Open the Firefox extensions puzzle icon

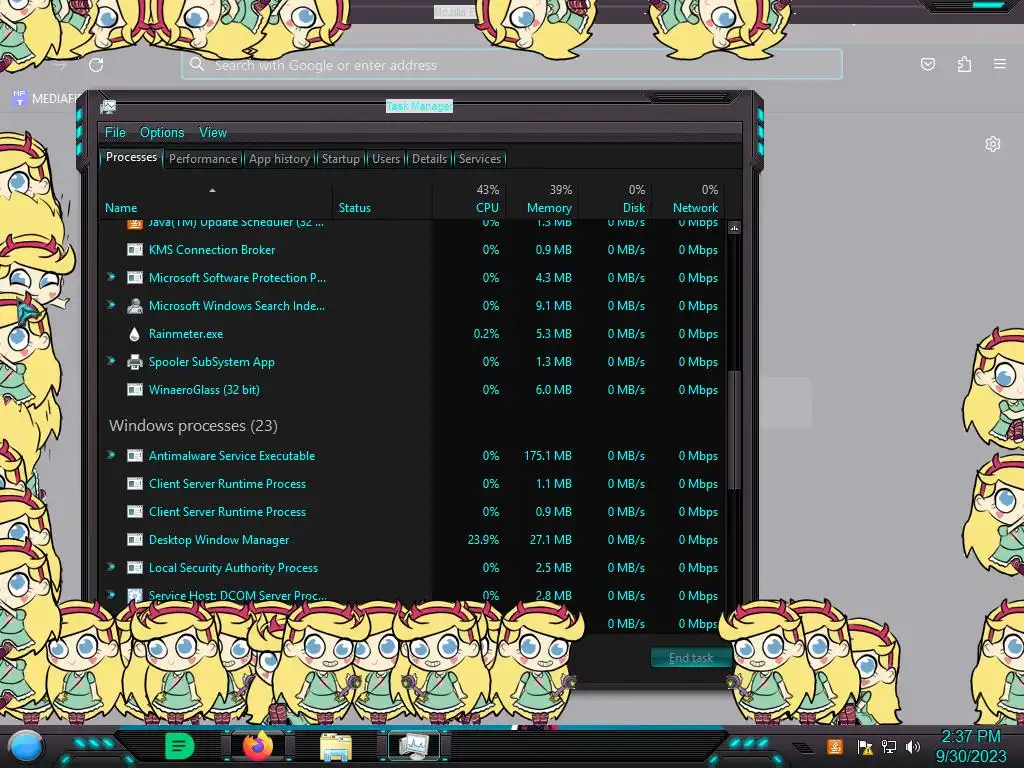(964, 64)
